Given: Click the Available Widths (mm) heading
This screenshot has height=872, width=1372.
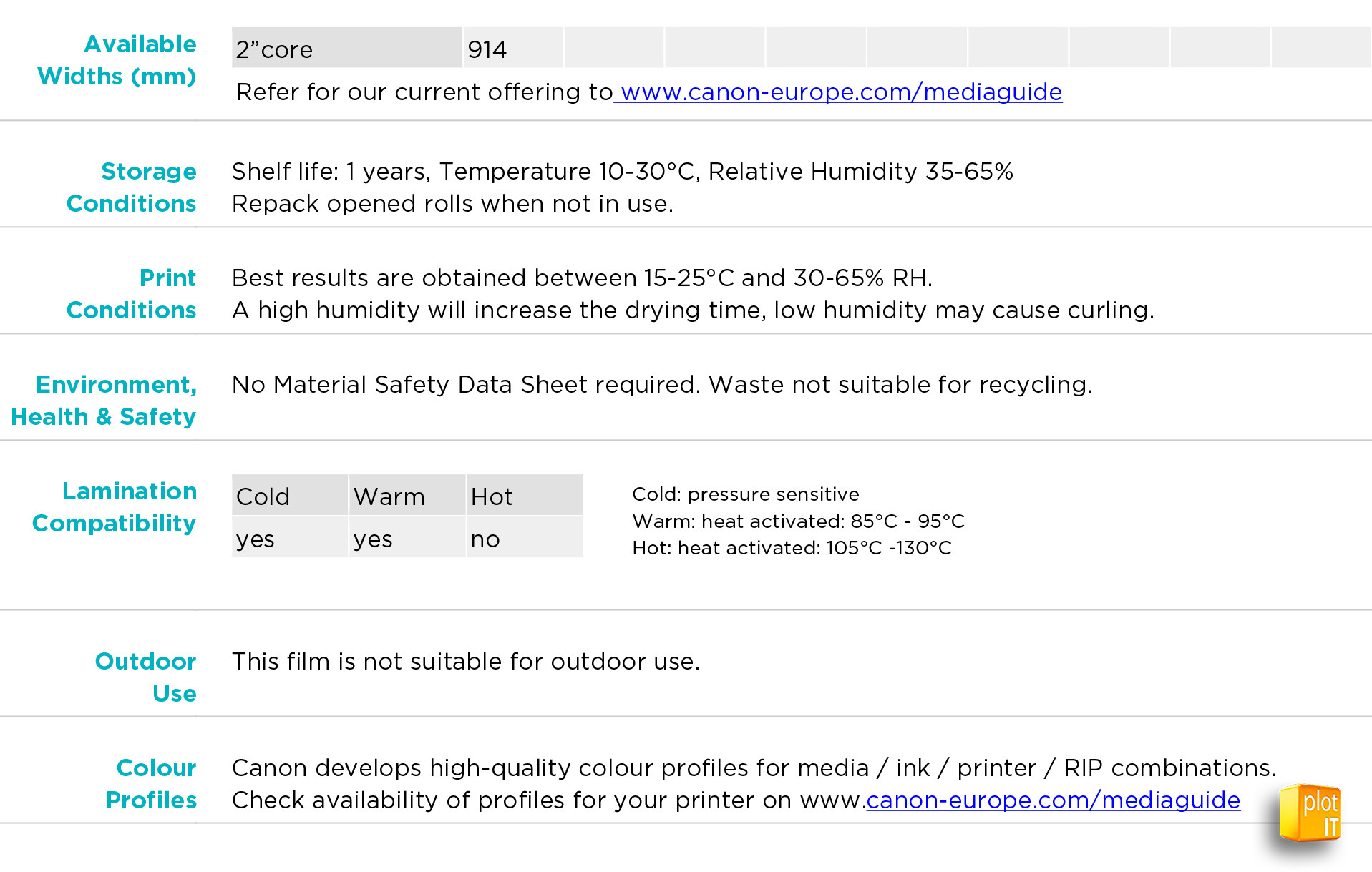Looking at the screenshot, I should (117, 60).
